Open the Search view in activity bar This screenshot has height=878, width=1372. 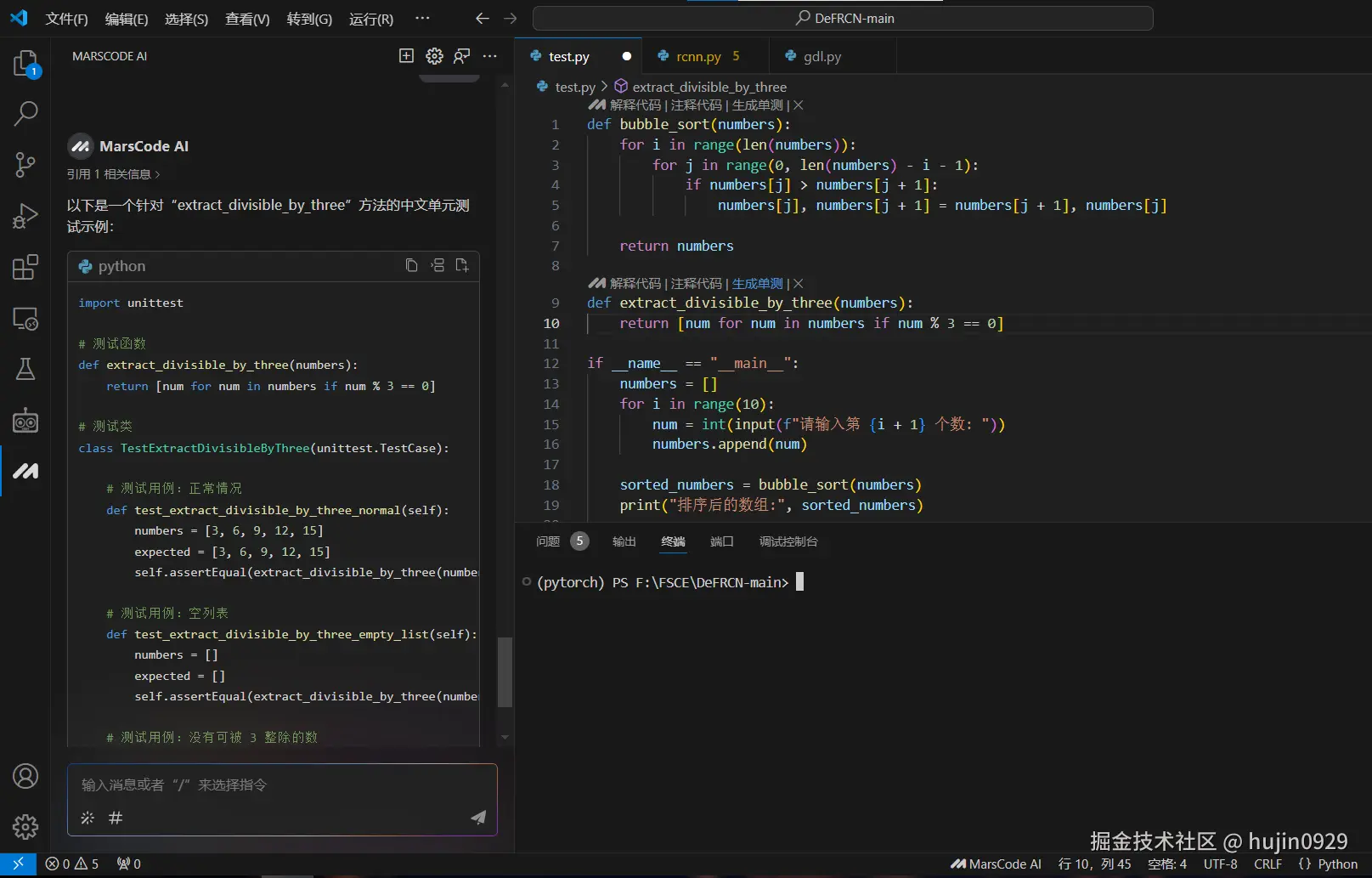click(x=25, y=113)
